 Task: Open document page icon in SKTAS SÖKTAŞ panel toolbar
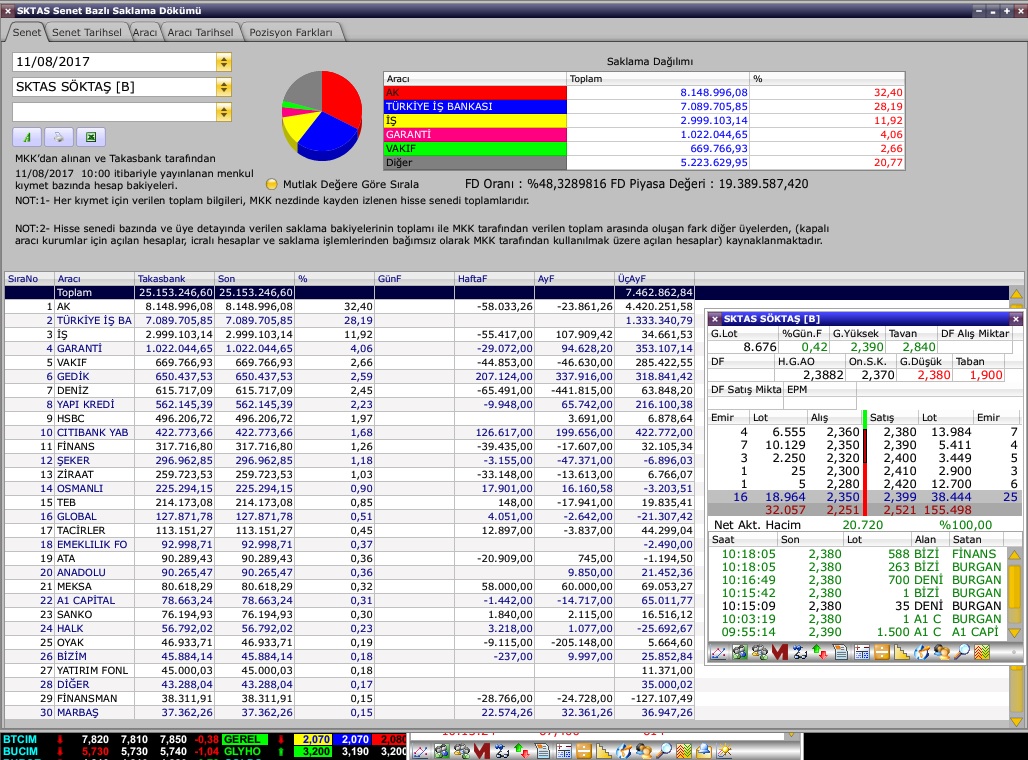point(840,652)
